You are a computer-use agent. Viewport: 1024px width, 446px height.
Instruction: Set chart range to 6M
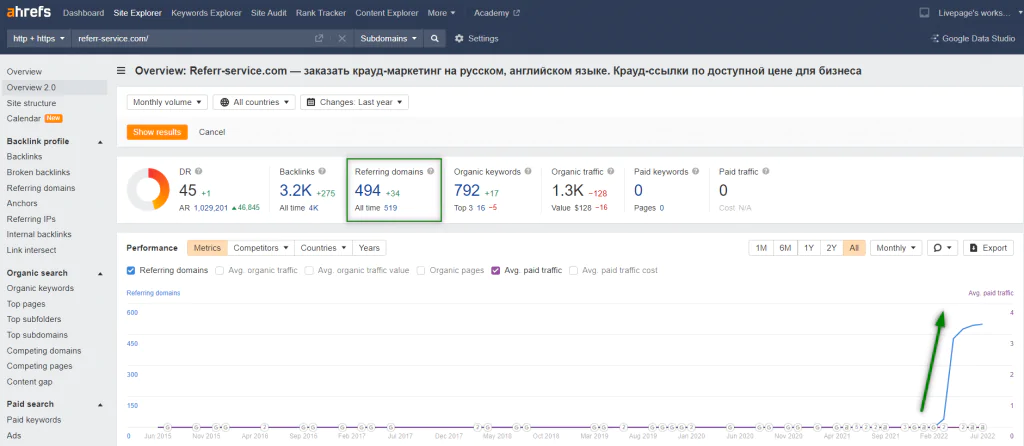click(786, 248)
